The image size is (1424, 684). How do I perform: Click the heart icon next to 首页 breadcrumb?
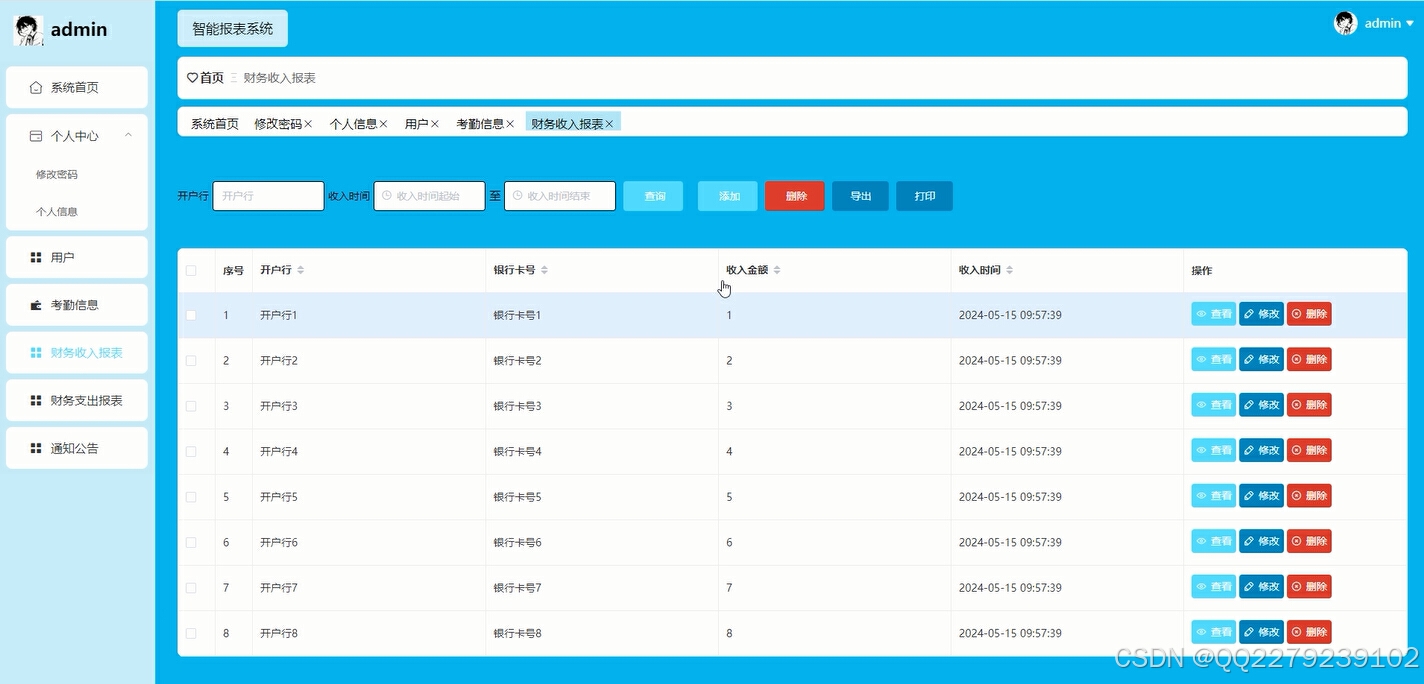193,77
